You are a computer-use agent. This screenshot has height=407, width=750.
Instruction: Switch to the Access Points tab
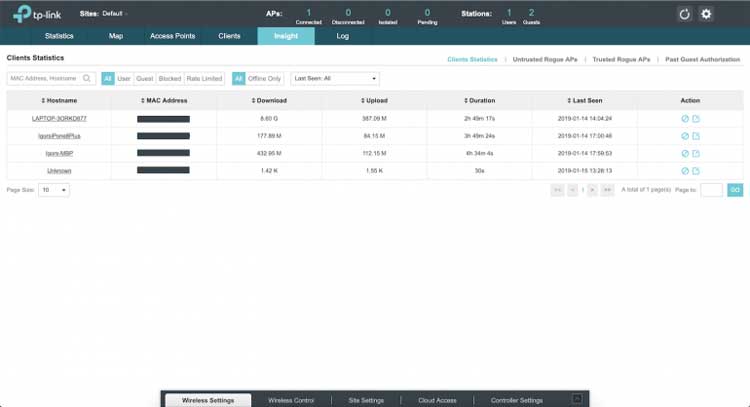[172, 36]
